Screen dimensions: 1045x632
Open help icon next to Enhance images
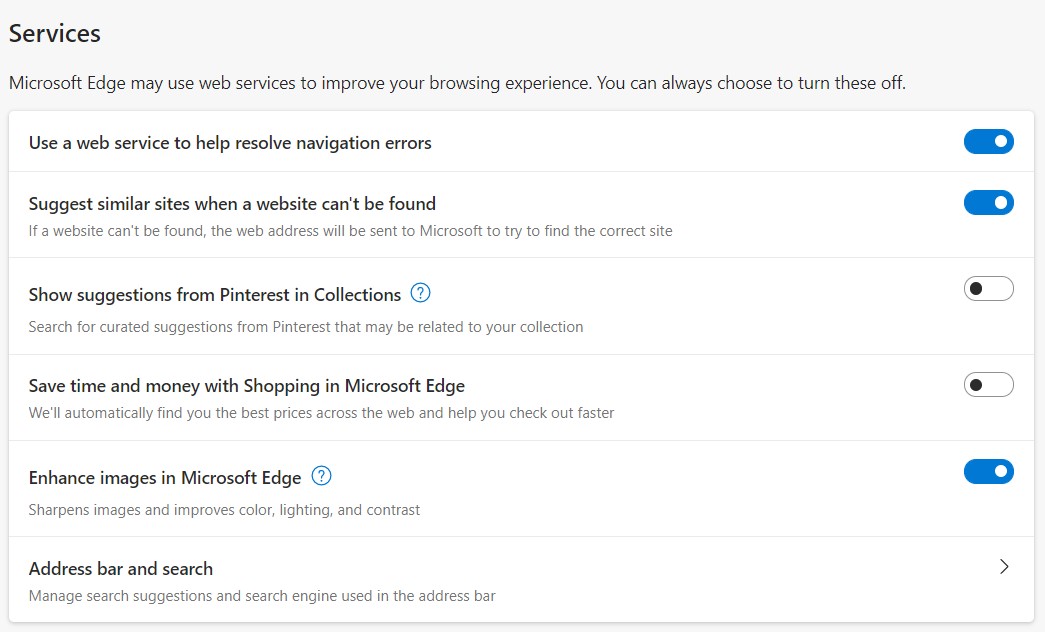pyautogui.click(x=321, y=476)
